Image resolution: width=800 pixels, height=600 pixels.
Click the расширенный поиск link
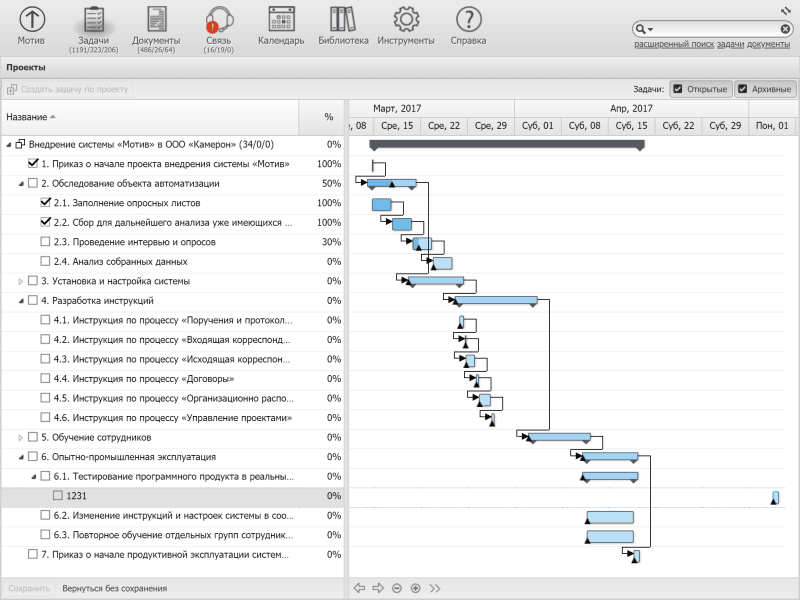tap(672, 44)
